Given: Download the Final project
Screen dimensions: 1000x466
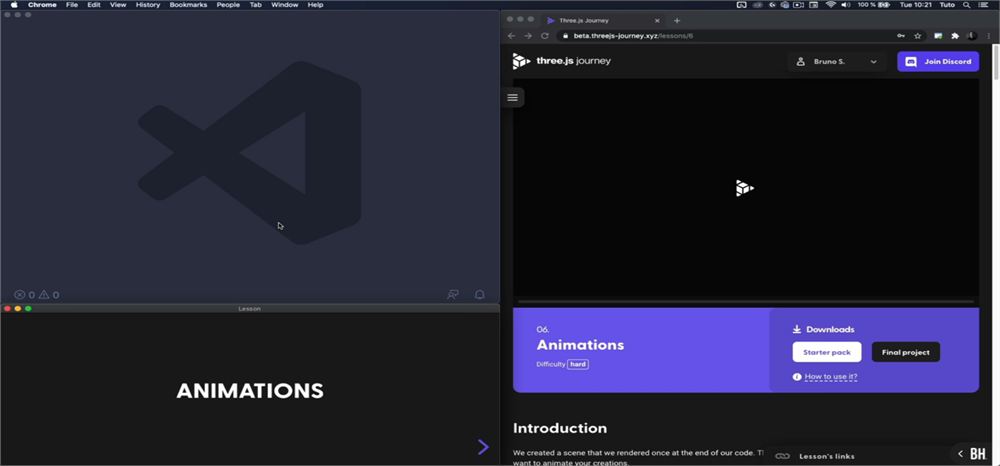Looking at the screenshot, I should click(x=906, y=352).
